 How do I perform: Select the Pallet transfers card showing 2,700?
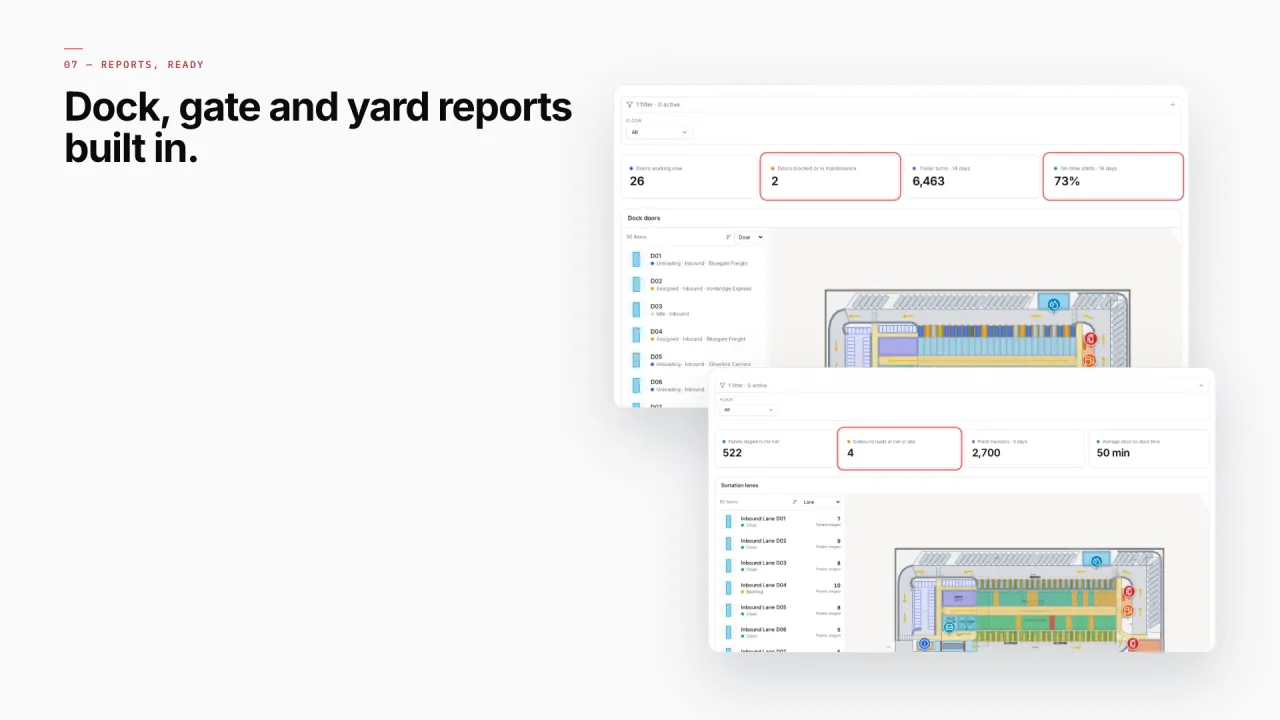click(x=1025, y=449)
